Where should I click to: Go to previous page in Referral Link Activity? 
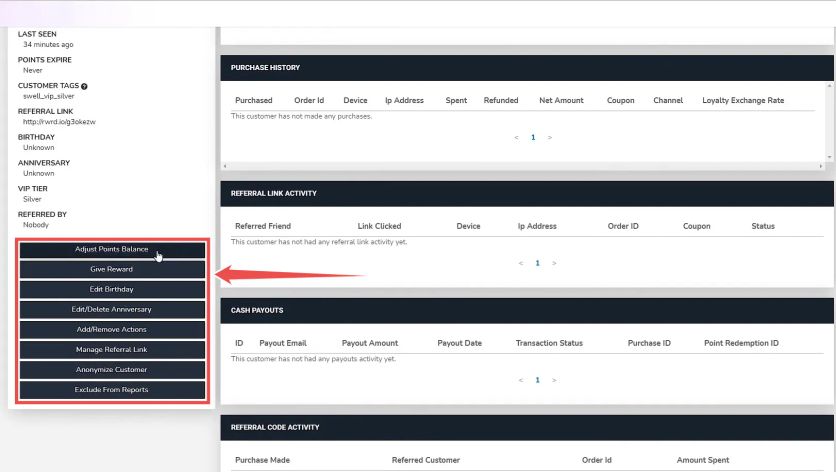521,263
